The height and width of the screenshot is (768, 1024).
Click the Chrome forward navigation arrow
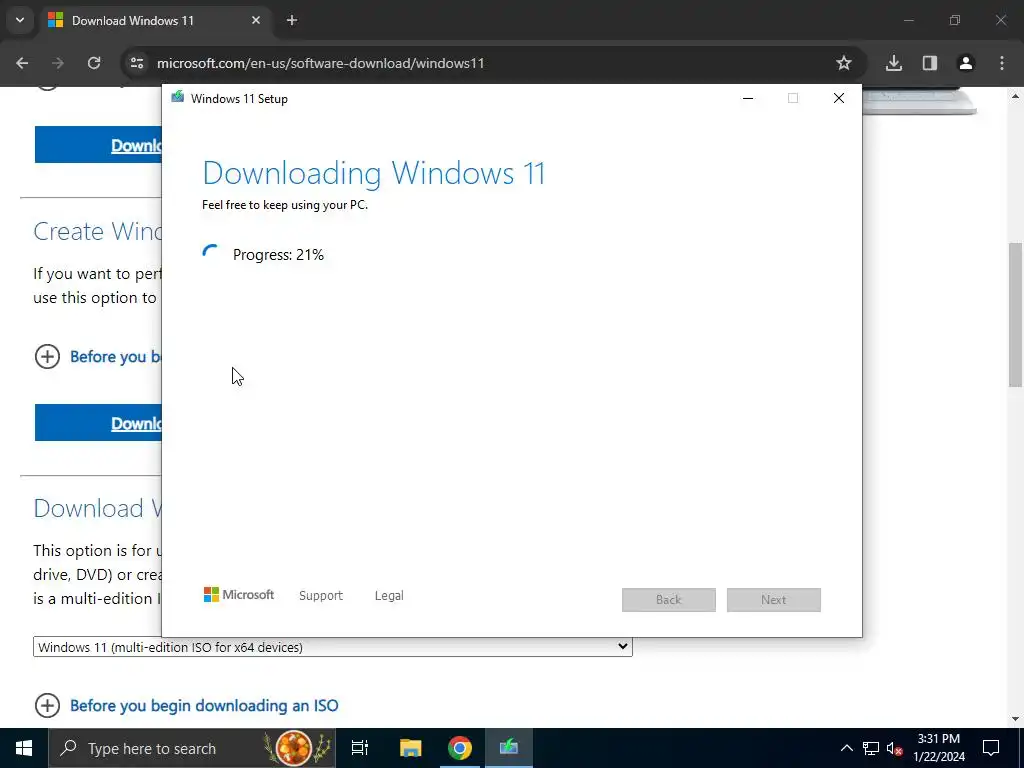tap(58, 63)
